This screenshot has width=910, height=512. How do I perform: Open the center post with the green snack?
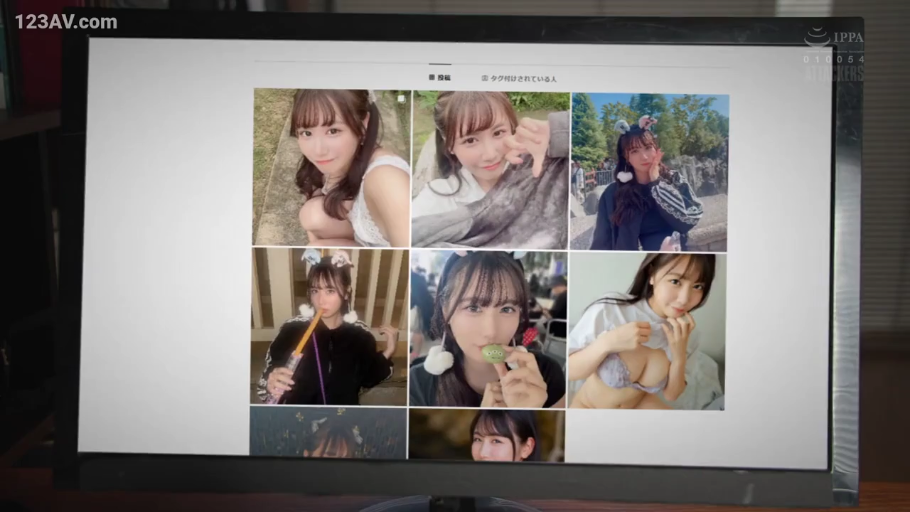[x=488, y=329]
